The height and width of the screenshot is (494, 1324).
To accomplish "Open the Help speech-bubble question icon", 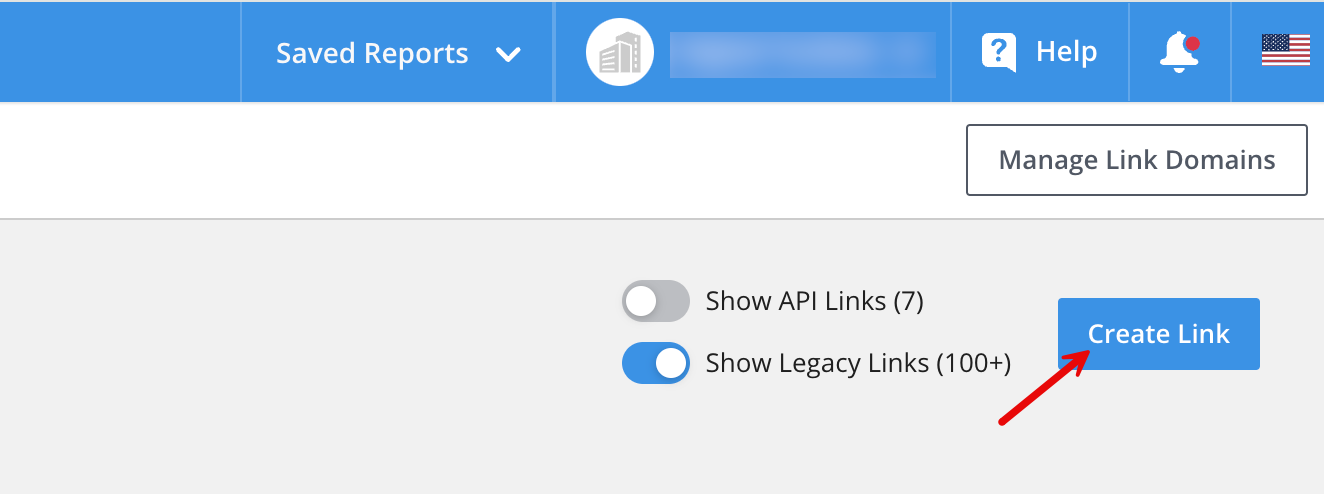I will pyautogui.click(x=999, y=52).
